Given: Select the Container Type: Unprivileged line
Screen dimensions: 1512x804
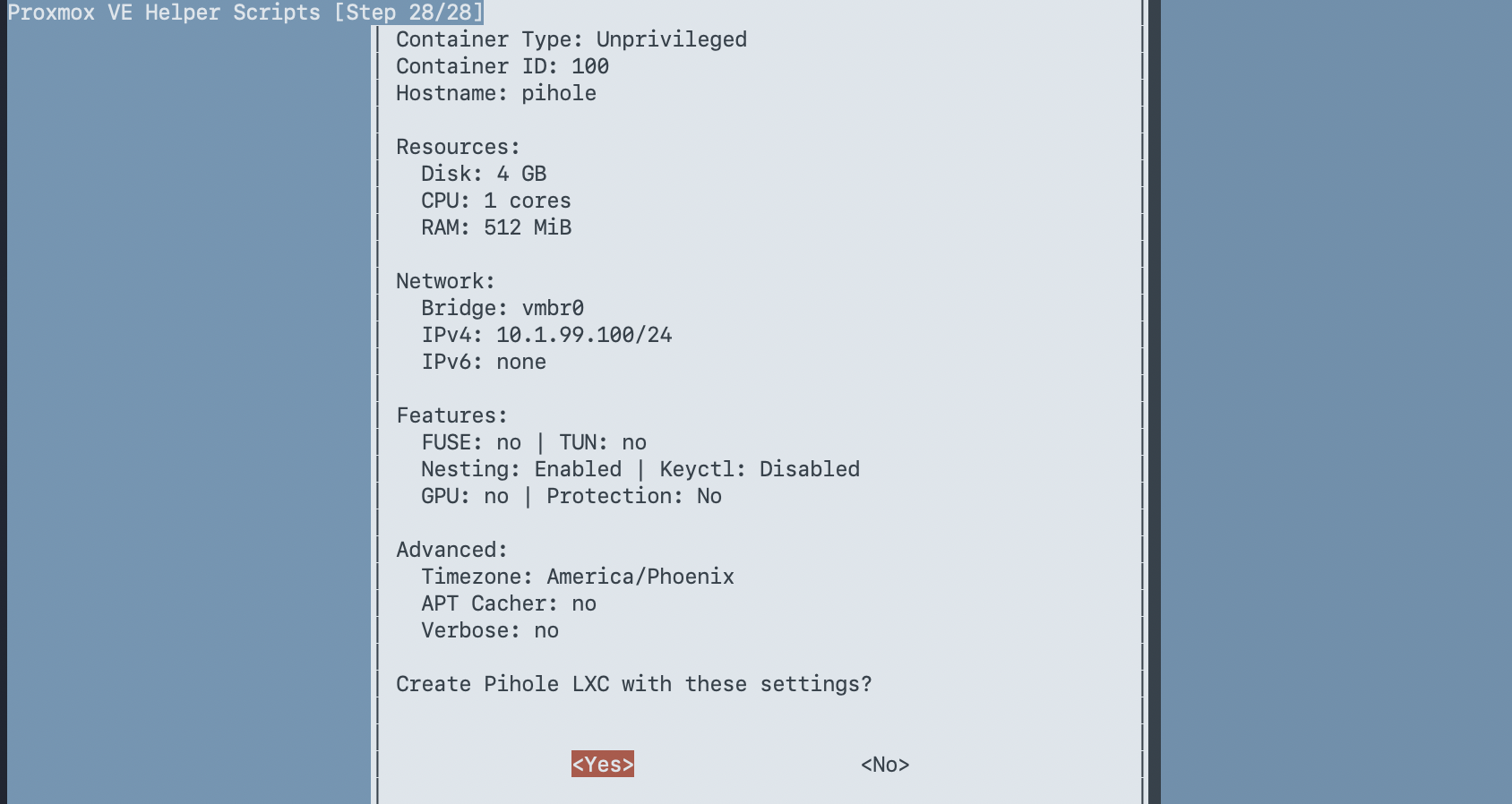Looking at the screenshot, I should (x=571, y=39).
